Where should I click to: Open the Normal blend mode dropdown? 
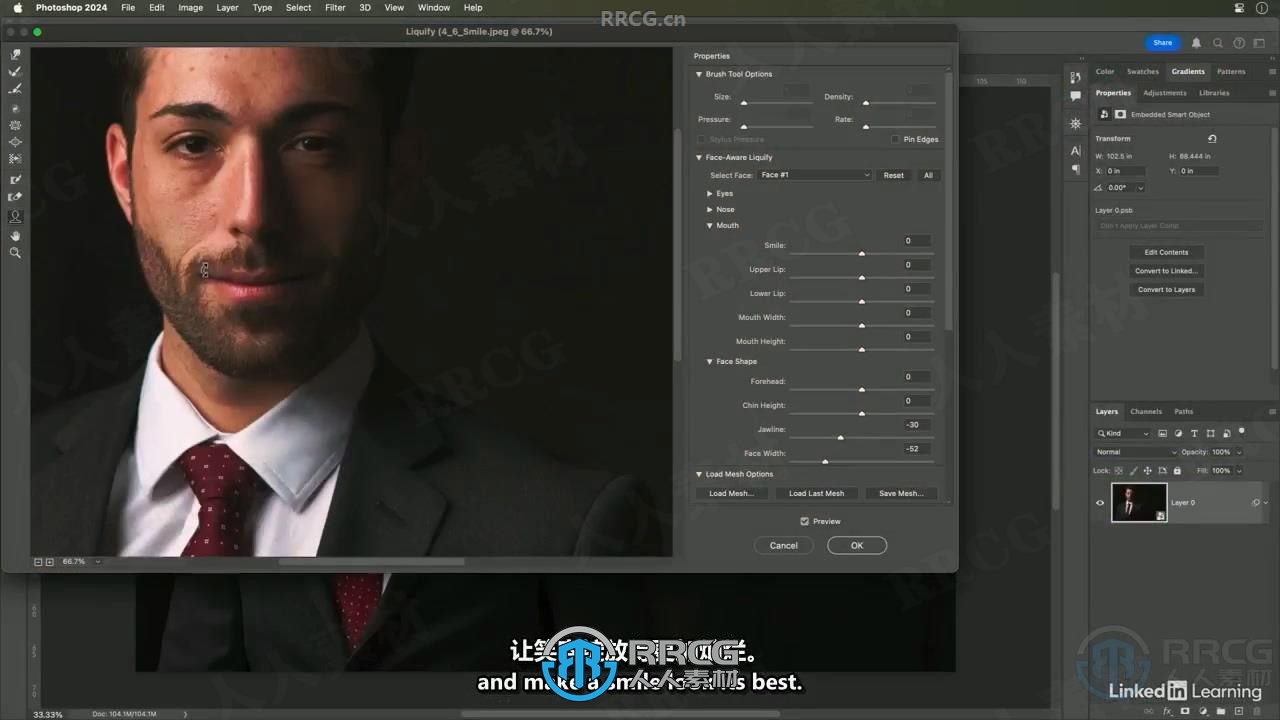click(x=1136, y=452)
